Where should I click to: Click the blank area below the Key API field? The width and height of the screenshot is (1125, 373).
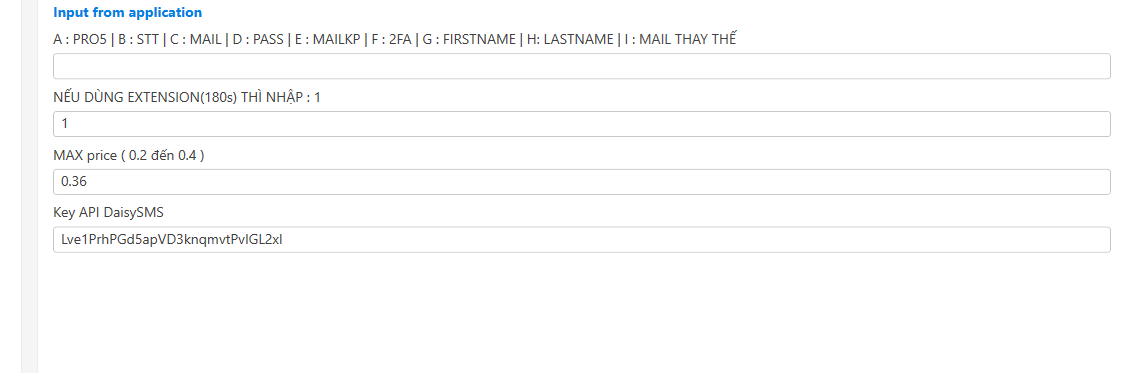582,313
